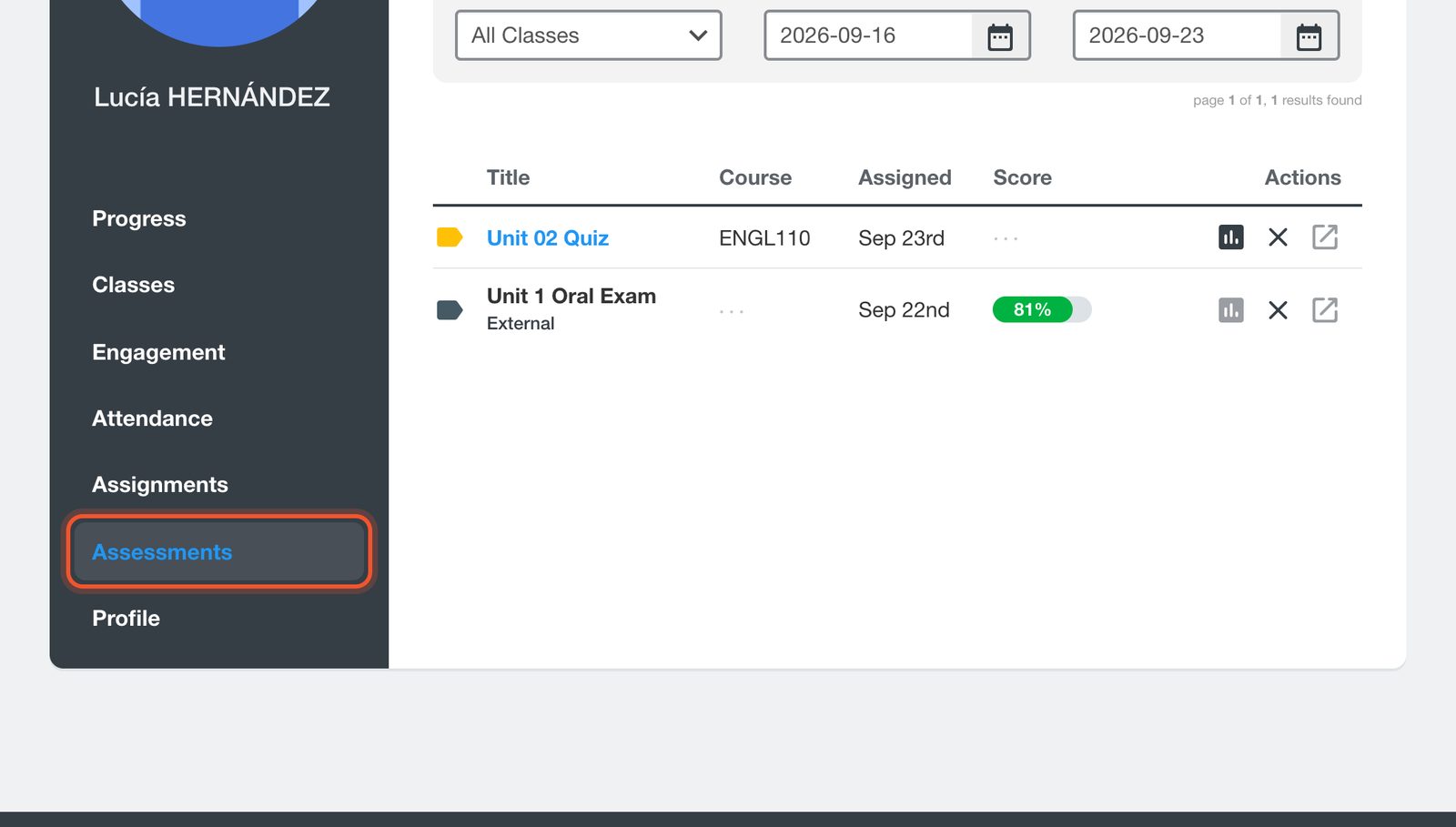
Task: Click the Sep 23rd assigned date
Action: pyautogui.click(x=901, y=238)
